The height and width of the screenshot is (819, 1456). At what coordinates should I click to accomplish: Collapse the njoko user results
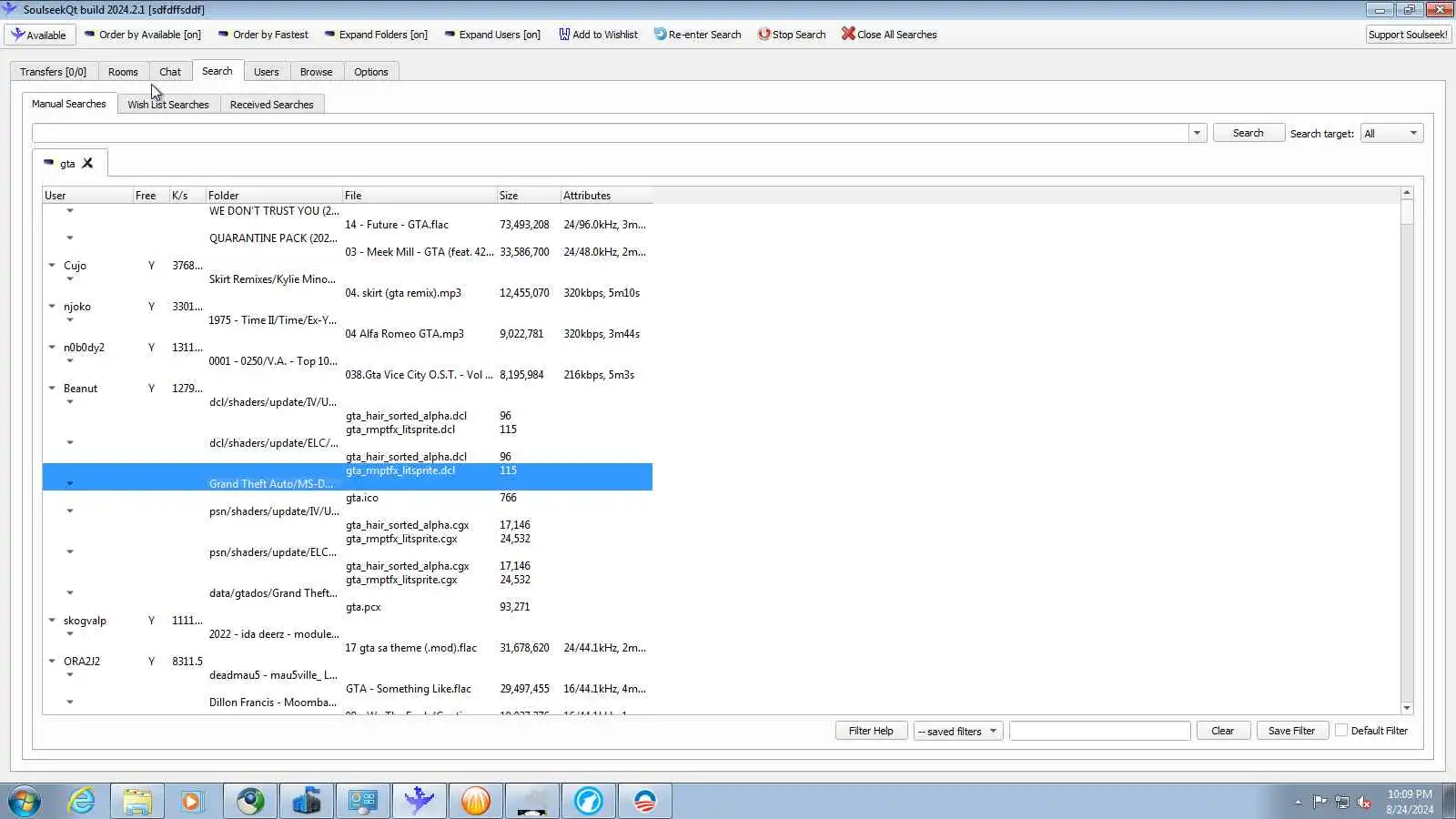tap(52, 307)
